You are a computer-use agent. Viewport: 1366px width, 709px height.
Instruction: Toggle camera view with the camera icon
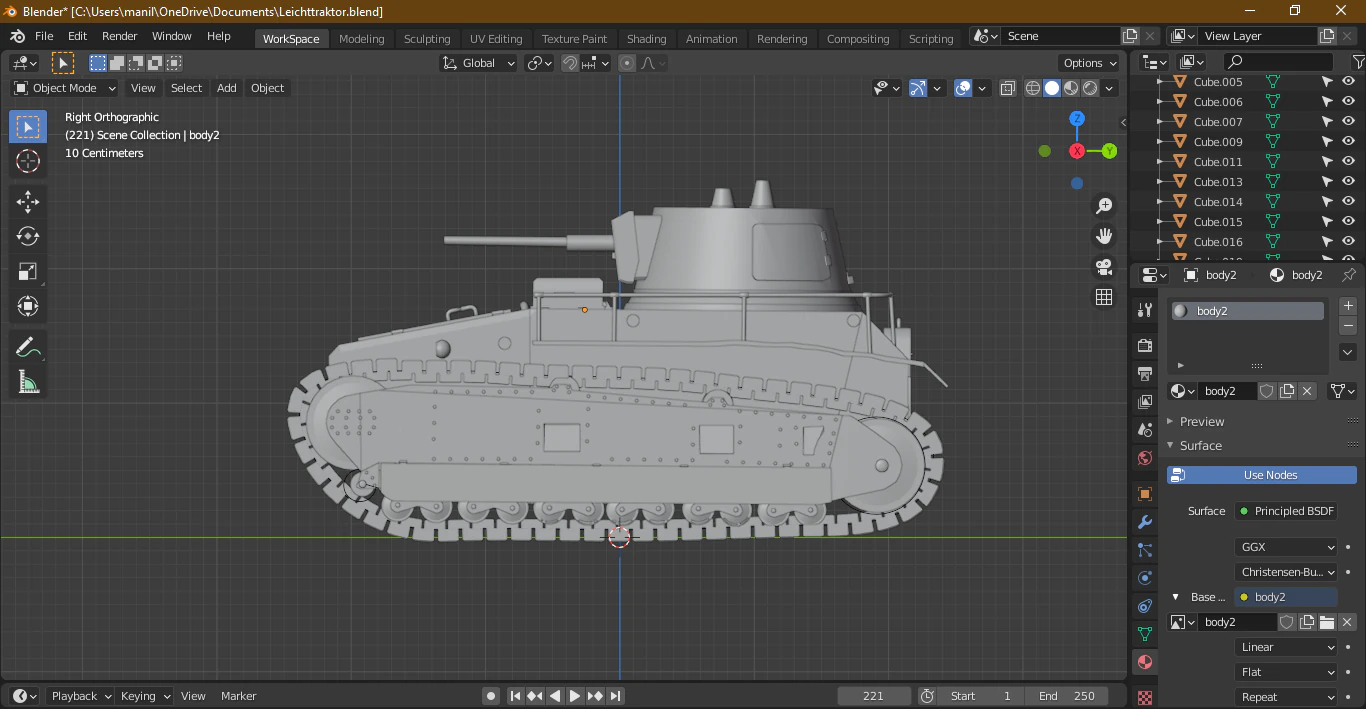point(1104,267)
